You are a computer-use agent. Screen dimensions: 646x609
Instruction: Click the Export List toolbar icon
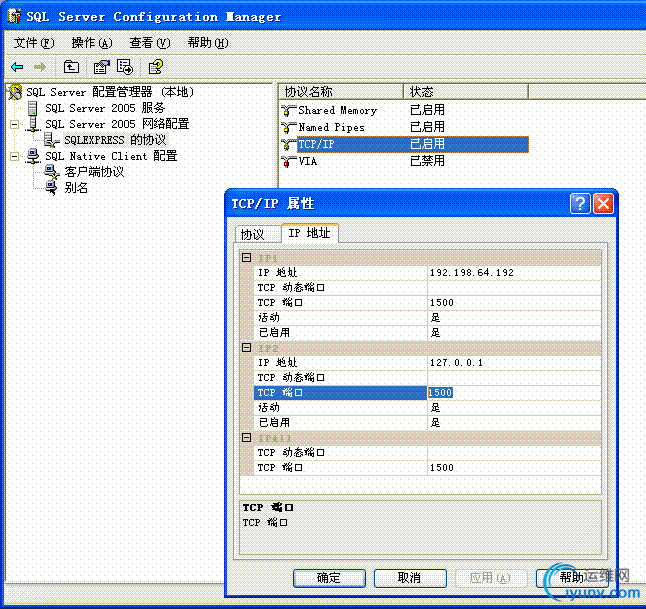coord(125,67)
